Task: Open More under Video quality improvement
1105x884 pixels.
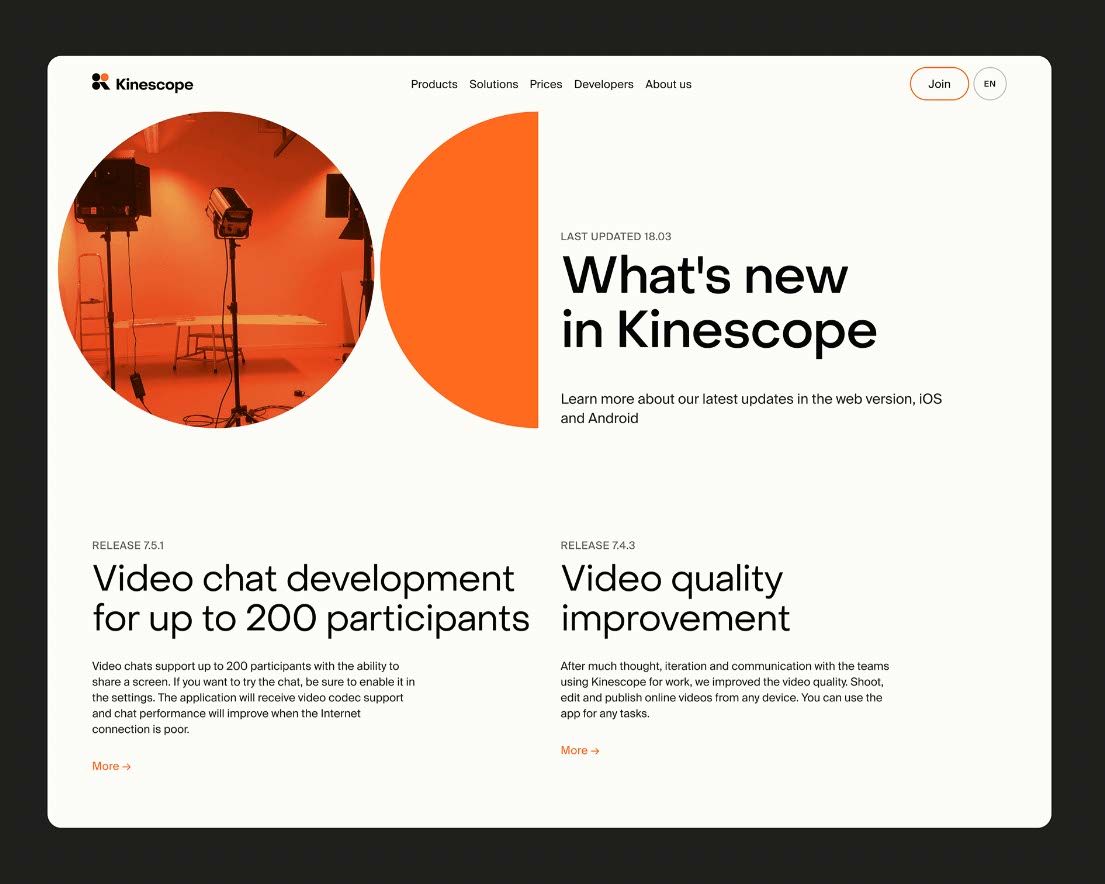Action: coord(580,751)
